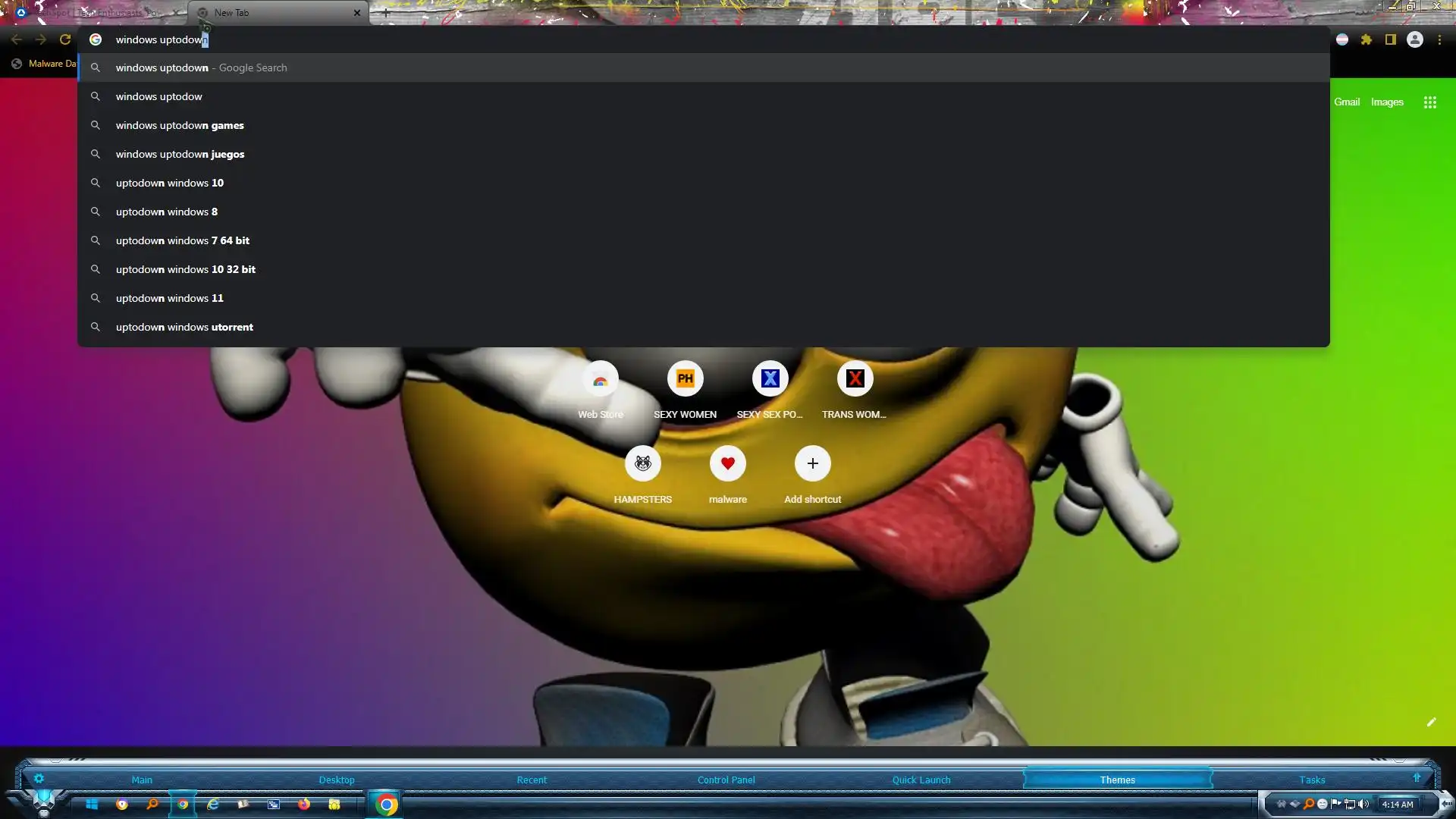Open the Gmail link
Image resolution: width=1456 pixels, height=819 pixels.
[1347, 102]
